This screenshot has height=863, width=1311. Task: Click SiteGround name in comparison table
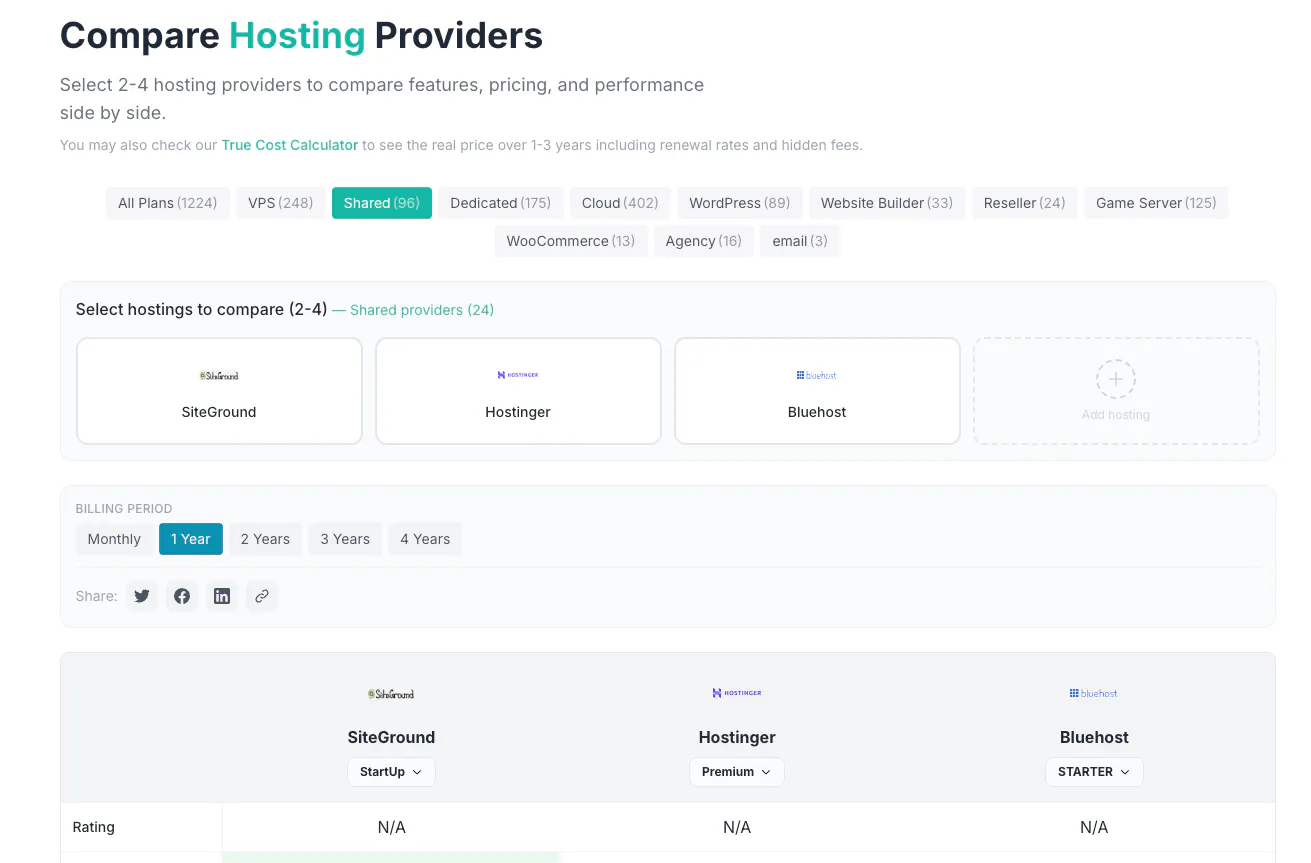click(391, 737)
